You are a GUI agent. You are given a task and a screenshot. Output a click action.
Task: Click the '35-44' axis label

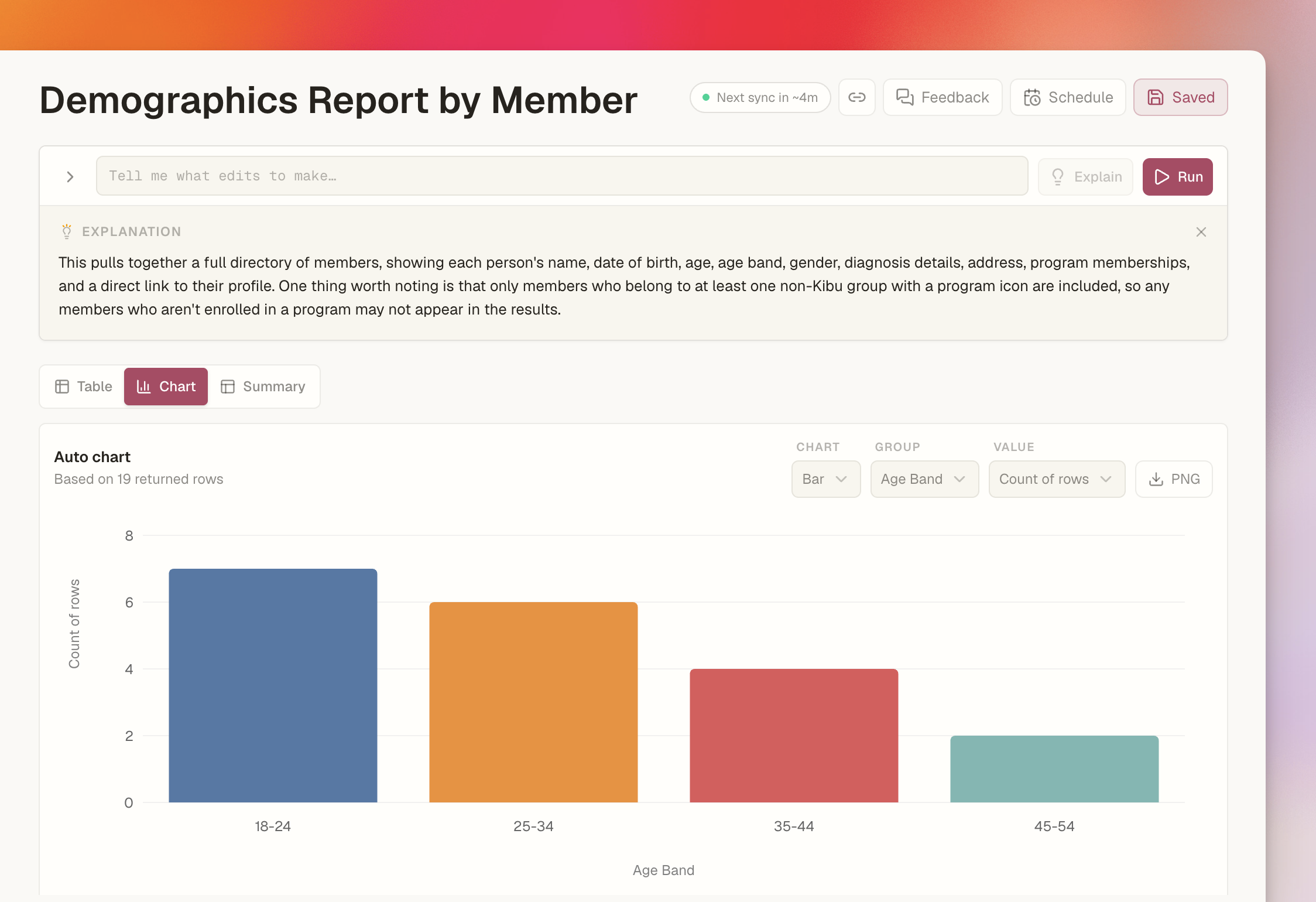(x=794, y=826)
